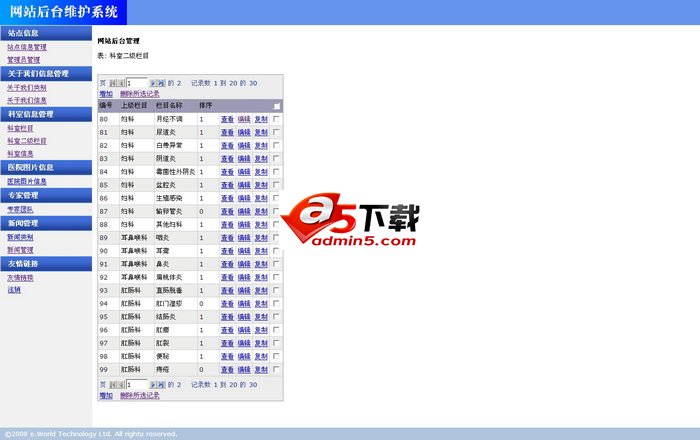Open the 科室栏目 sidebar link
Screen dimensions: 700x440
(x=20, y=128)
